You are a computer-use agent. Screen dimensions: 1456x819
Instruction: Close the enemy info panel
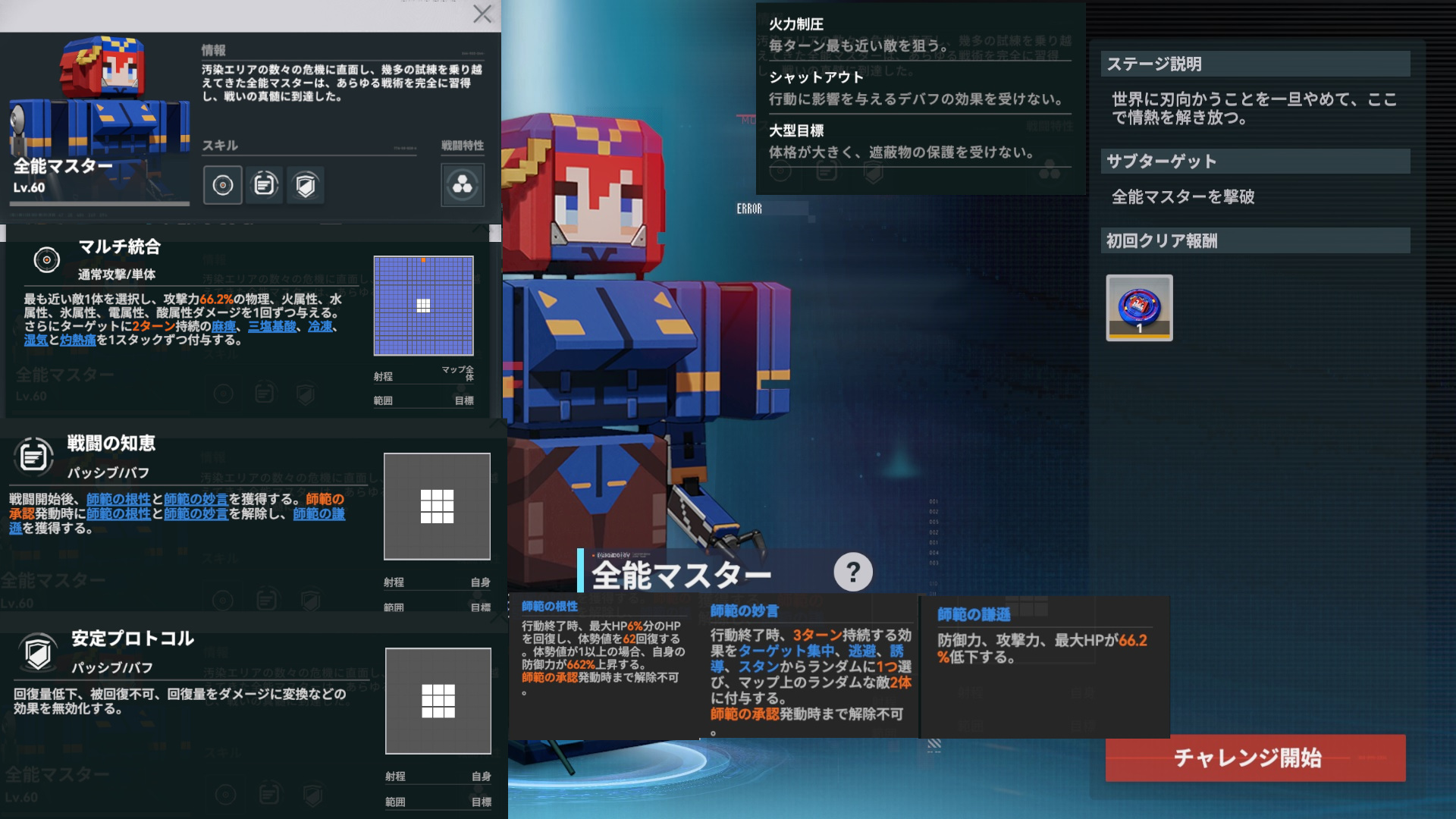coord(482,14)
